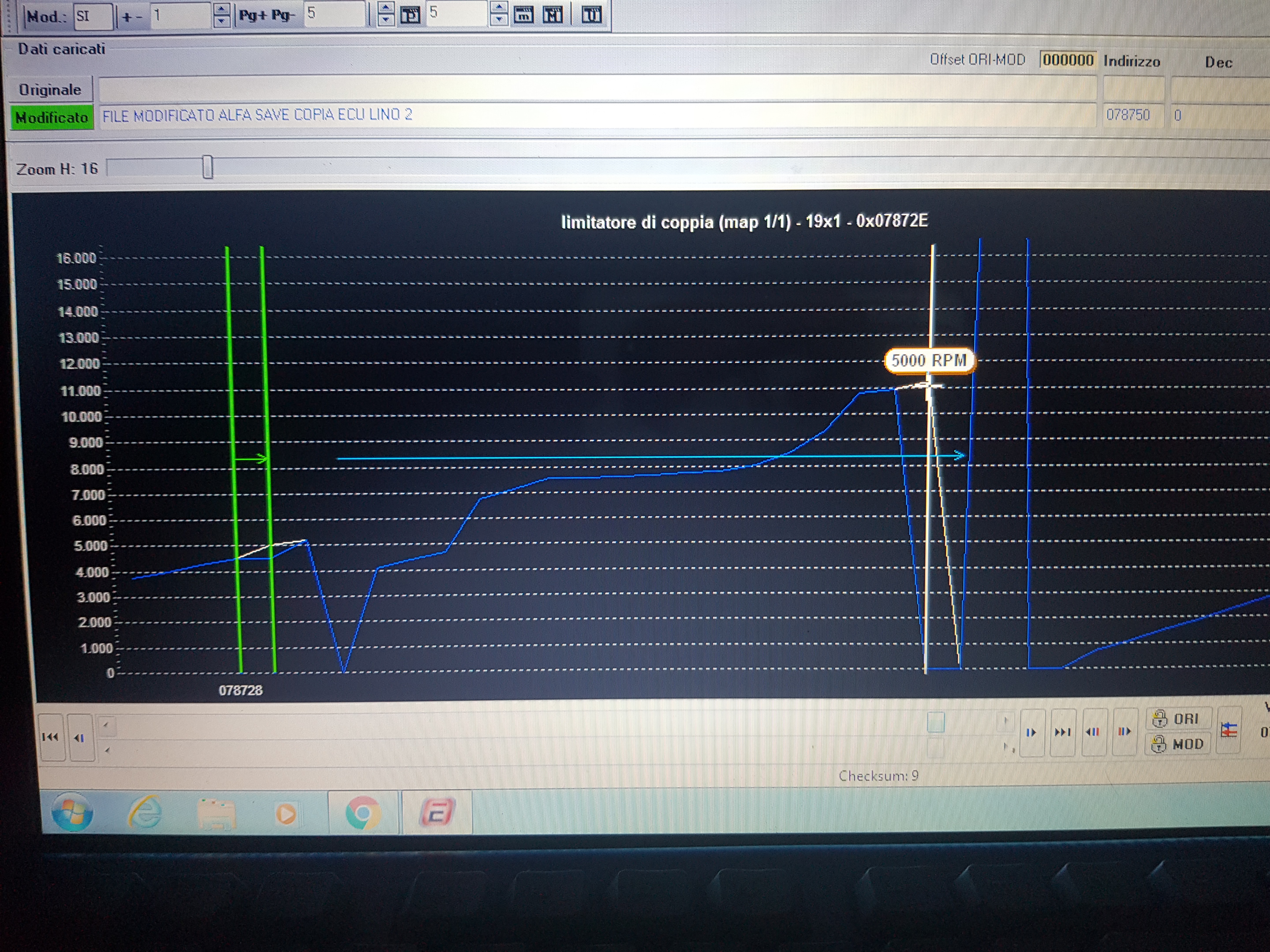This screenshot has width=1270, height=952.
Task: Jump to the last graph position
Action: point(1062,732)
